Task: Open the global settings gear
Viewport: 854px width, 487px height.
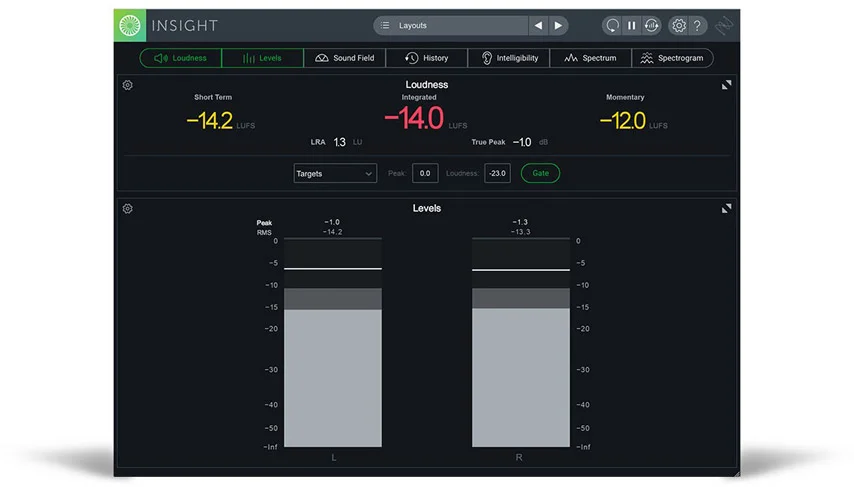Action: pyautogui.click(x=679, y=25)
